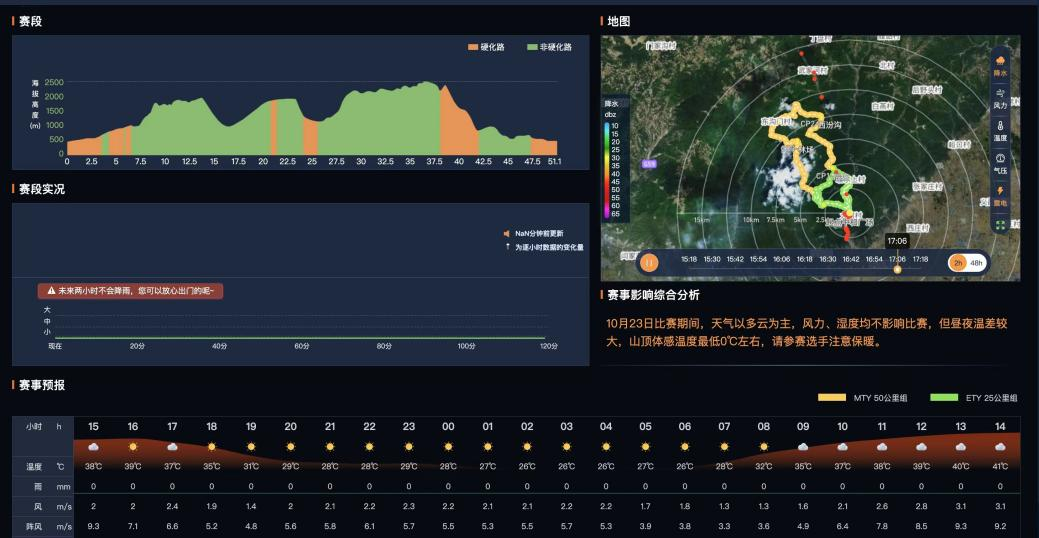Pause the radar timeline playback
The width and height of the screenshot is (1039, 538).
click(650, 262)
